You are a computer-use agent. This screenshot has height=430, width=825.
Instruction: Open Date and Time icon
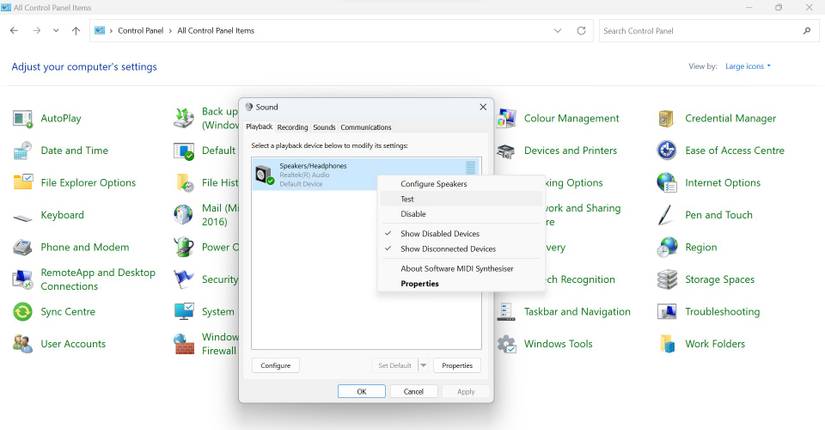click(23, 151)
